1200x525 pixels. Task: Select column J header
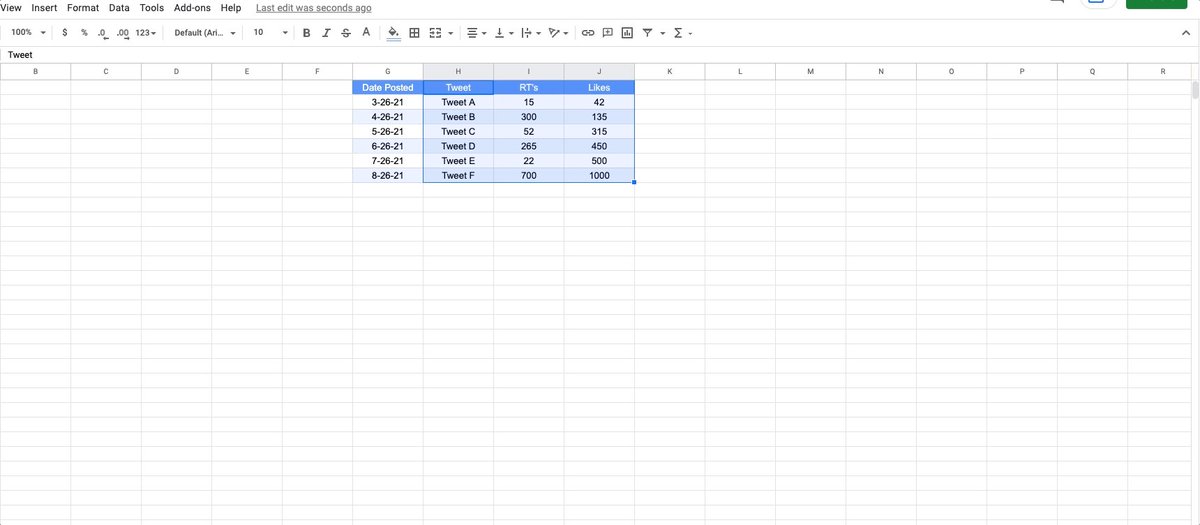599,71
